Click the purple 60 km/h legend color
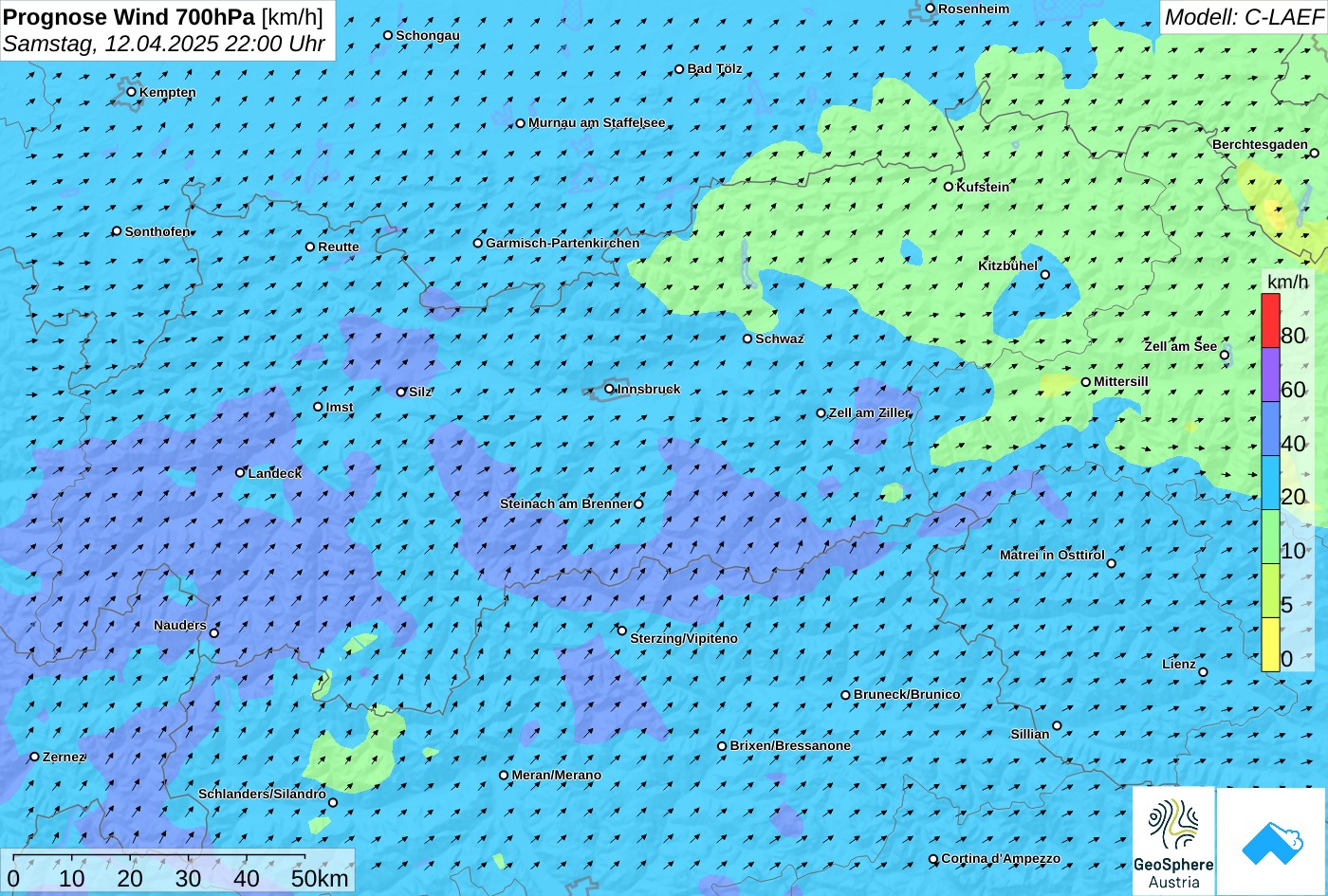This screenshot has width=1328, height=896. 1270,375
